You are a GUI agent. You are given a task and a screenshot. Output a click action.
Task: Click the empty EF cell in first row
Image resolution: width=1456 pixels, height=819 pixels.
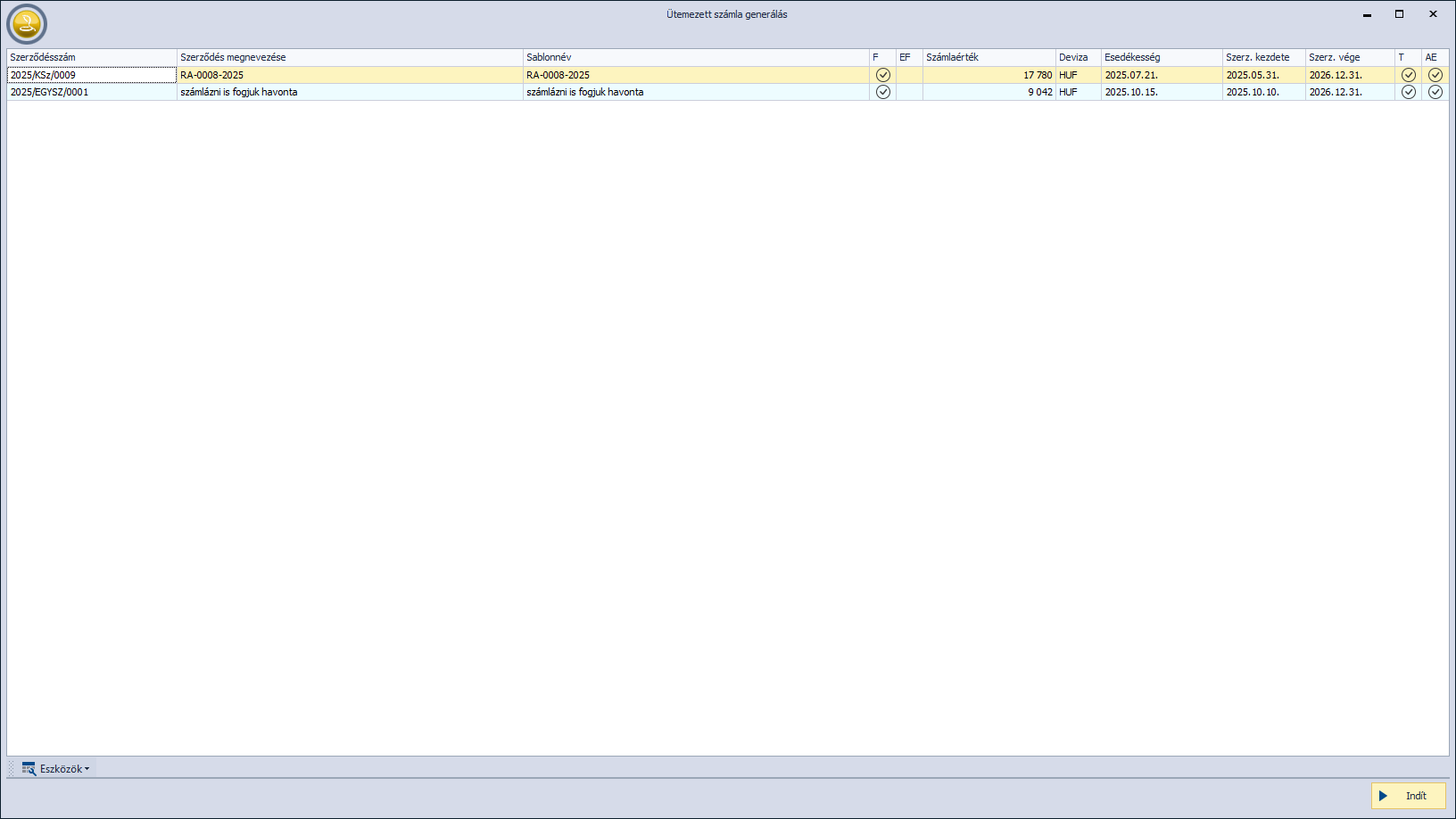coord(909,75)
